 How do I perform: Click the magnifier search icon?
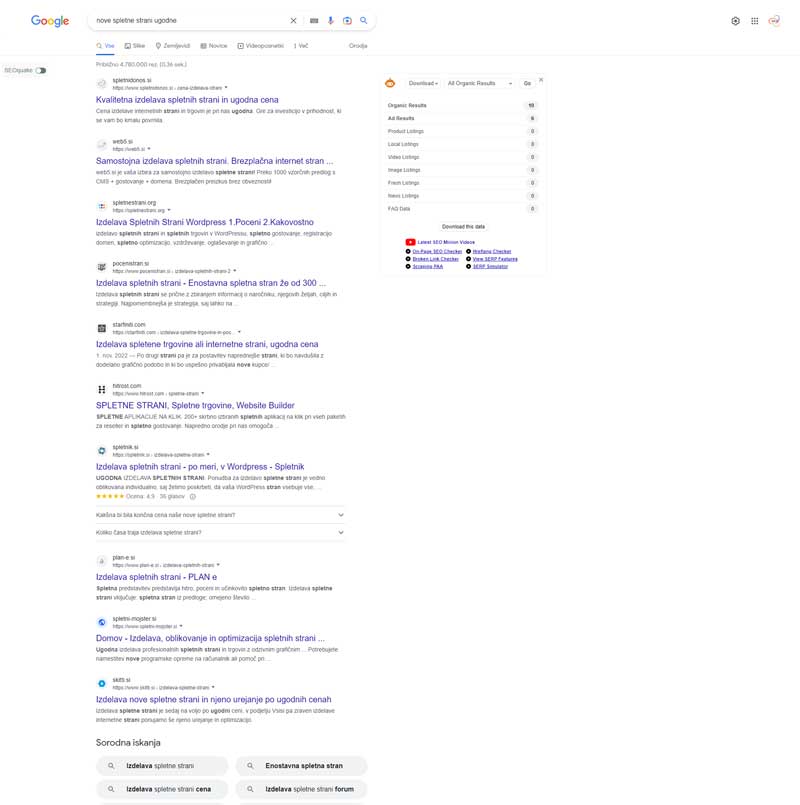coord(364,21)
